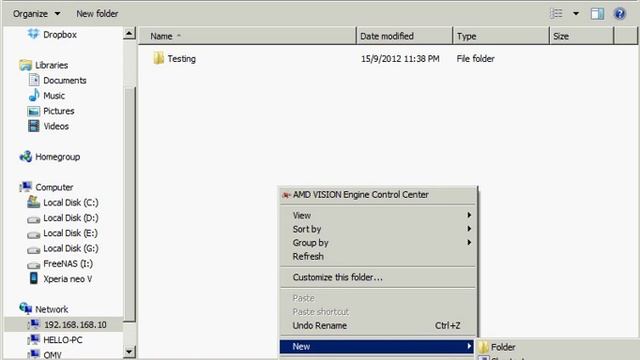This screenshot has height=360, width=640.
Task: Select the Computer icon
Action: (x=25, y=187)
